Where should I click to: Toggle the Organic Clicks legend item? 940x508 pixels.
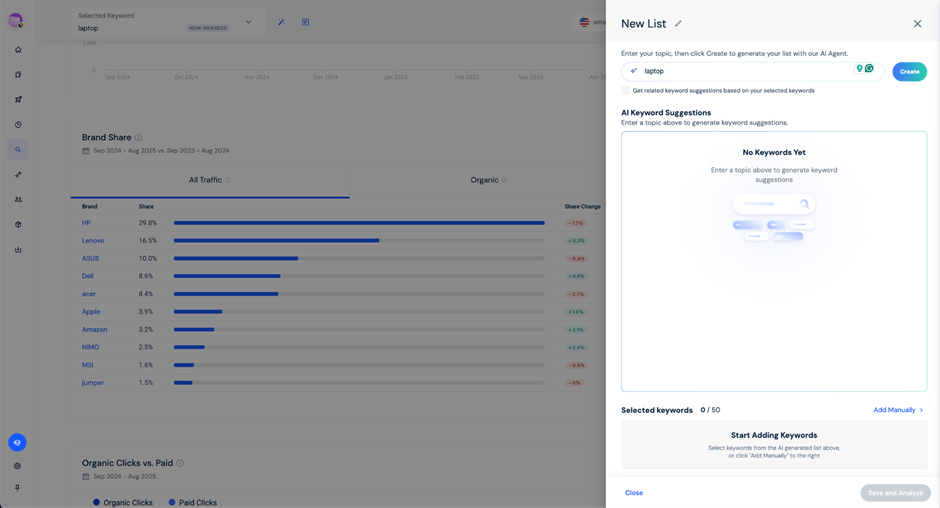123,503
